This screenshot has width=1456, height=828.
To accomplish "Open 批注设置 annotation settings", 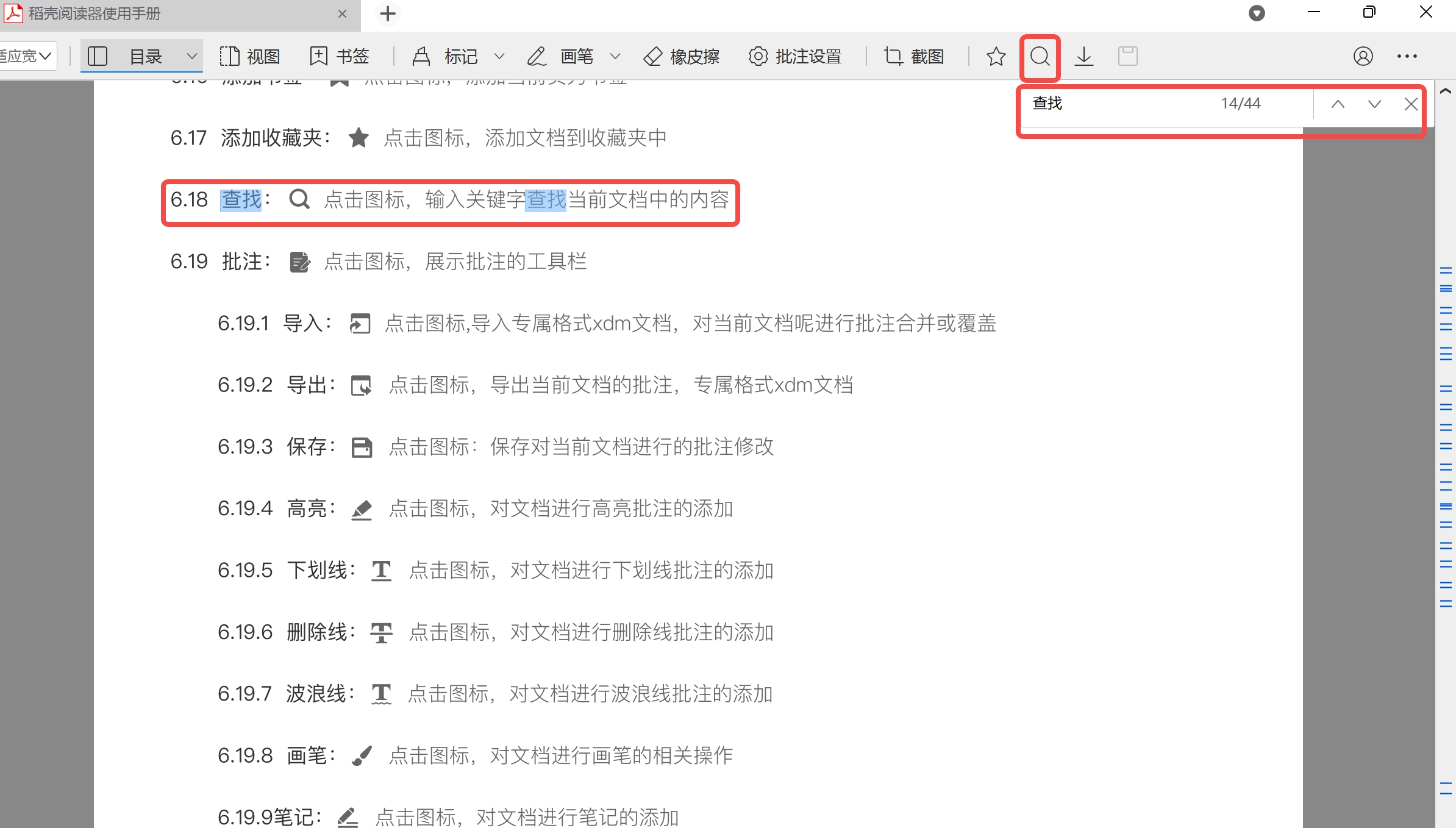I will point(795,57).
